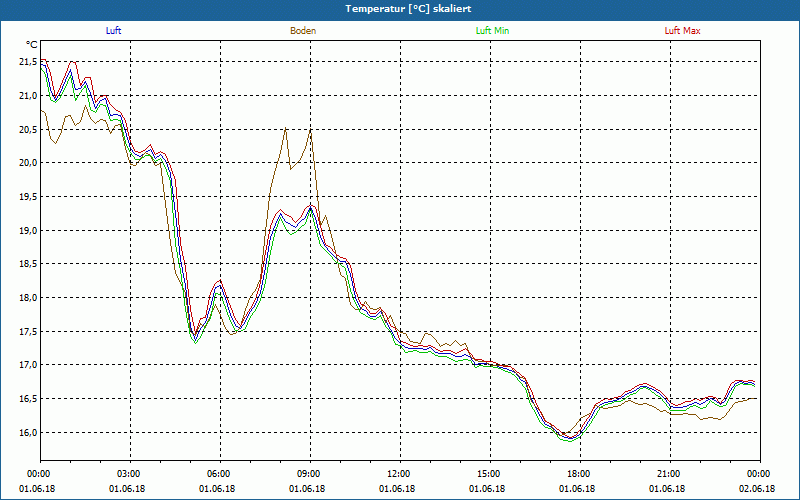Click the 19,5 y-axis value
The image size is (800, 500).
tap(28, 196)
